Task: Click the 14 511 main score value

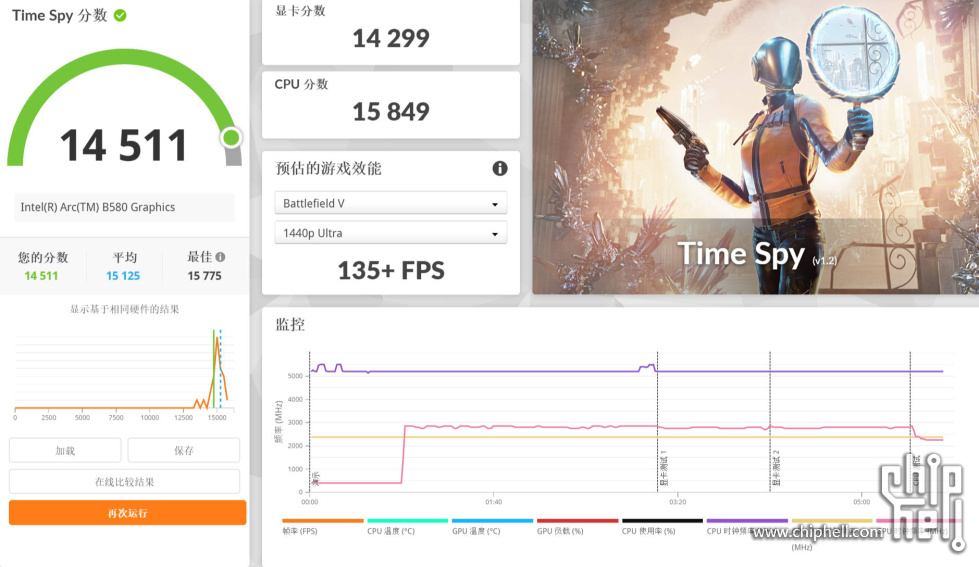Action: tap(124, 145)
